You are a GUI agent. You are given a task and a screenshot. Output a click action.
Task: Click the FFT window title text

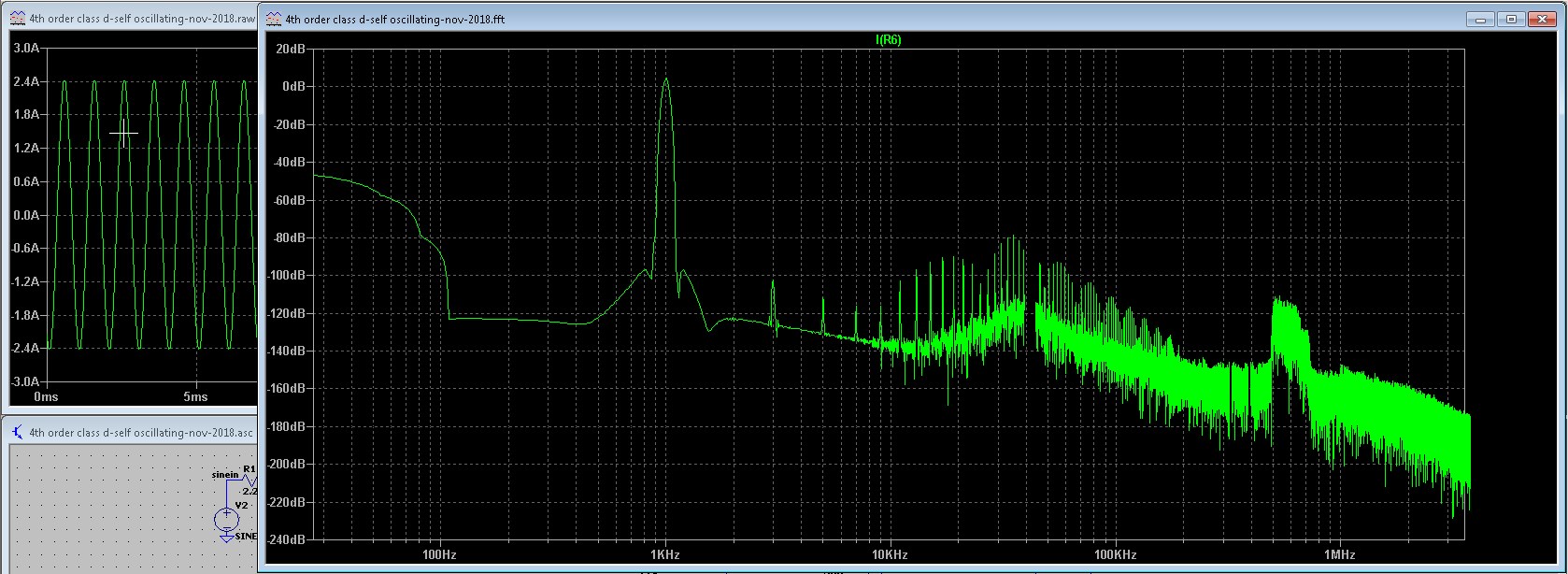(x=394, y=19)
